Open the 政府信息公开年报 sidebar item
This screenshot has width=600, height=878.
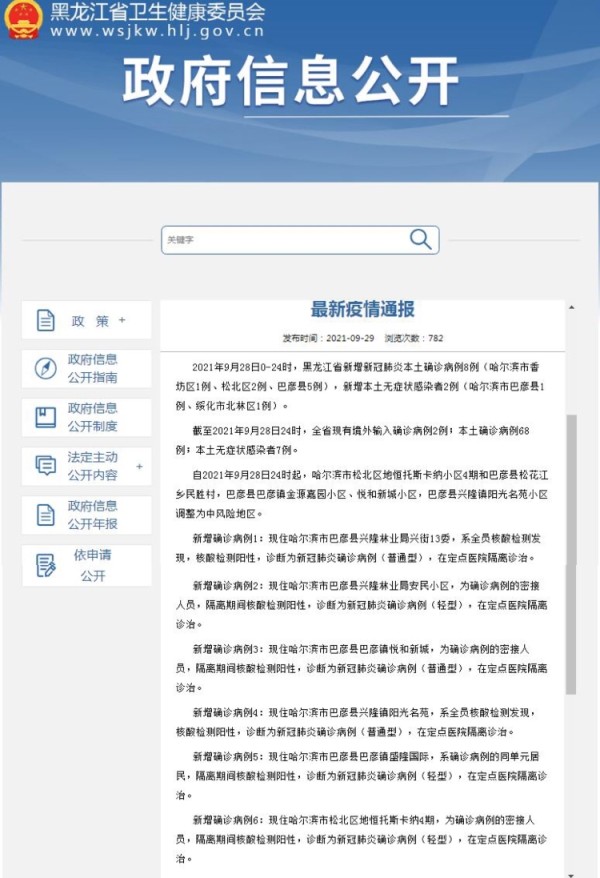(x=92, y=514)
